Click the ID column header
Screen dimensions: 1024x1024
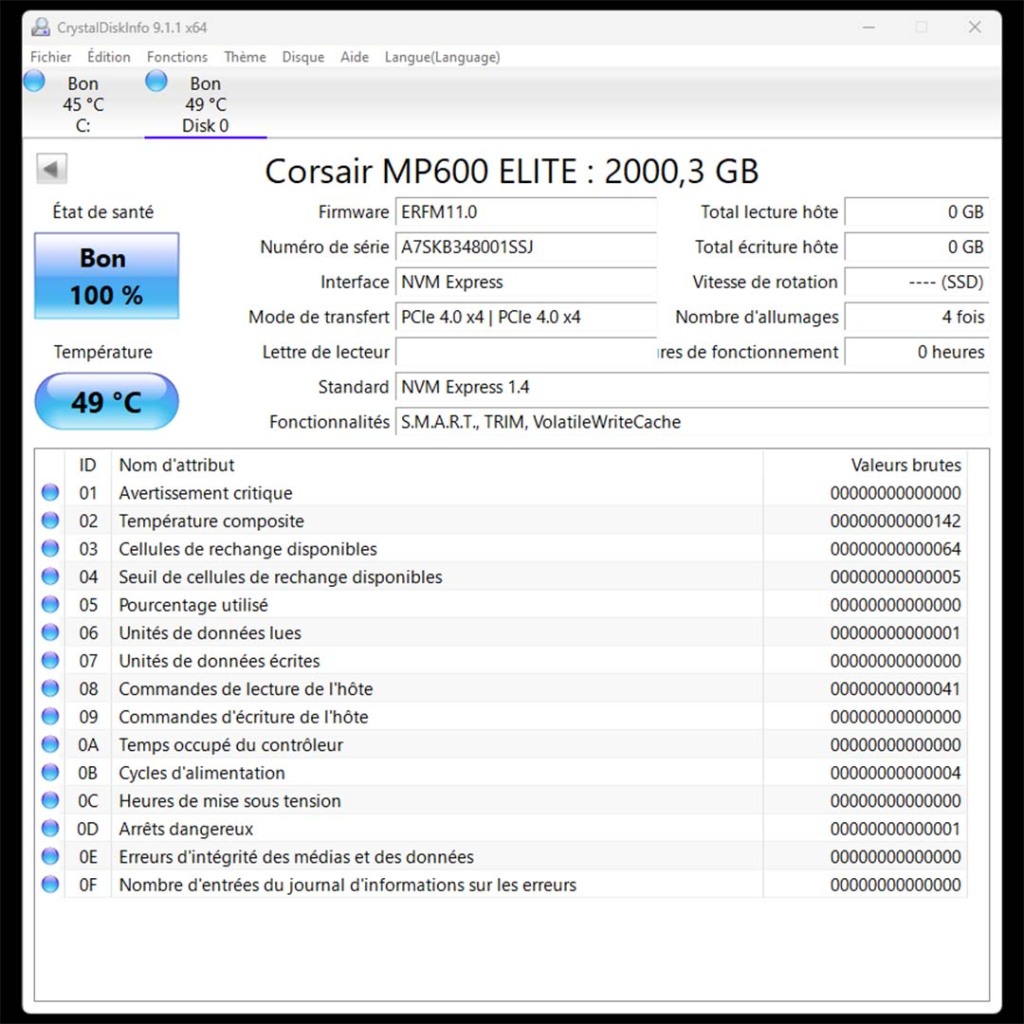88,465
